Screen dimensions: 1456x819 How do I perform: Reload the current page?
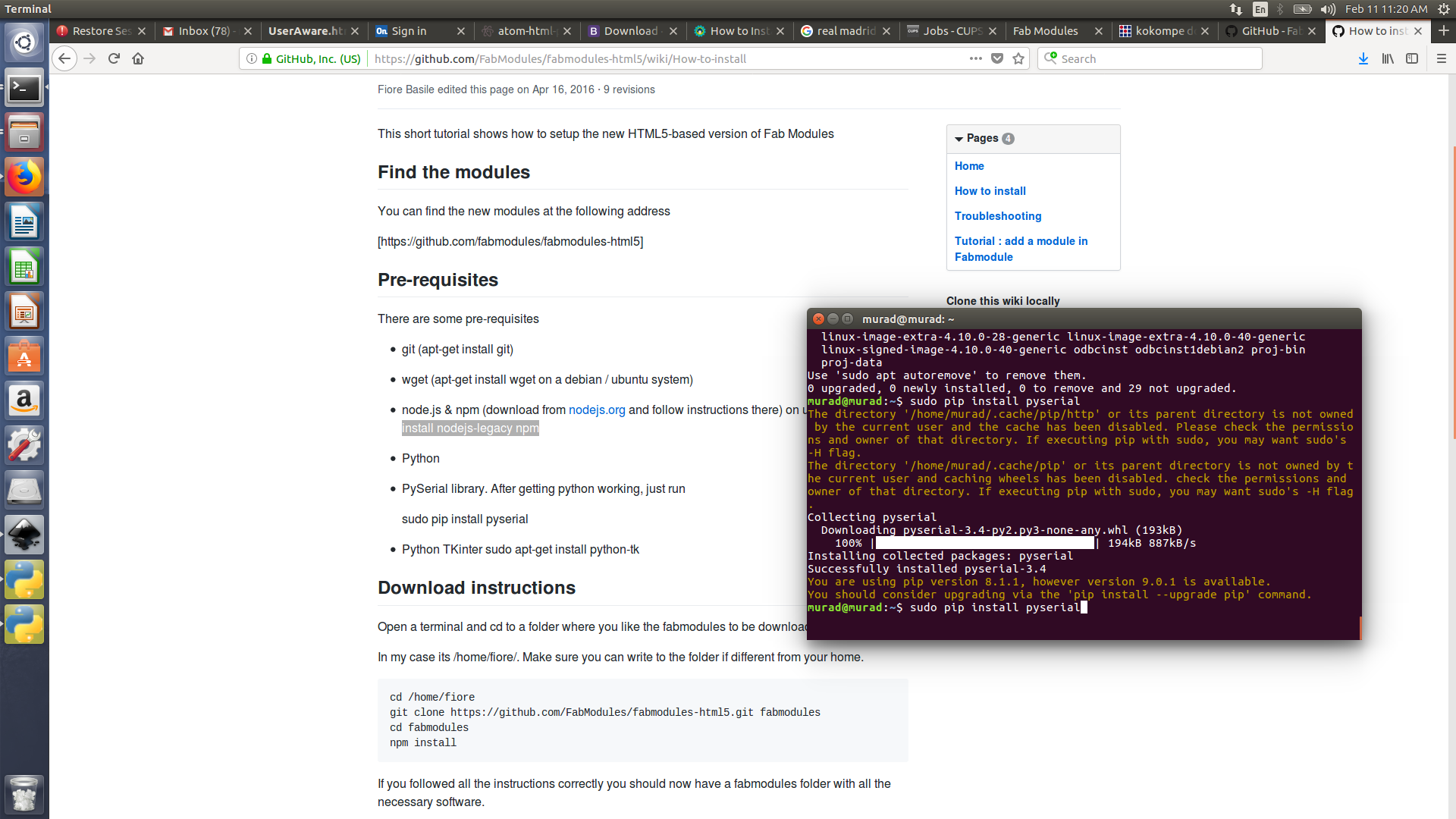[114, 58]
